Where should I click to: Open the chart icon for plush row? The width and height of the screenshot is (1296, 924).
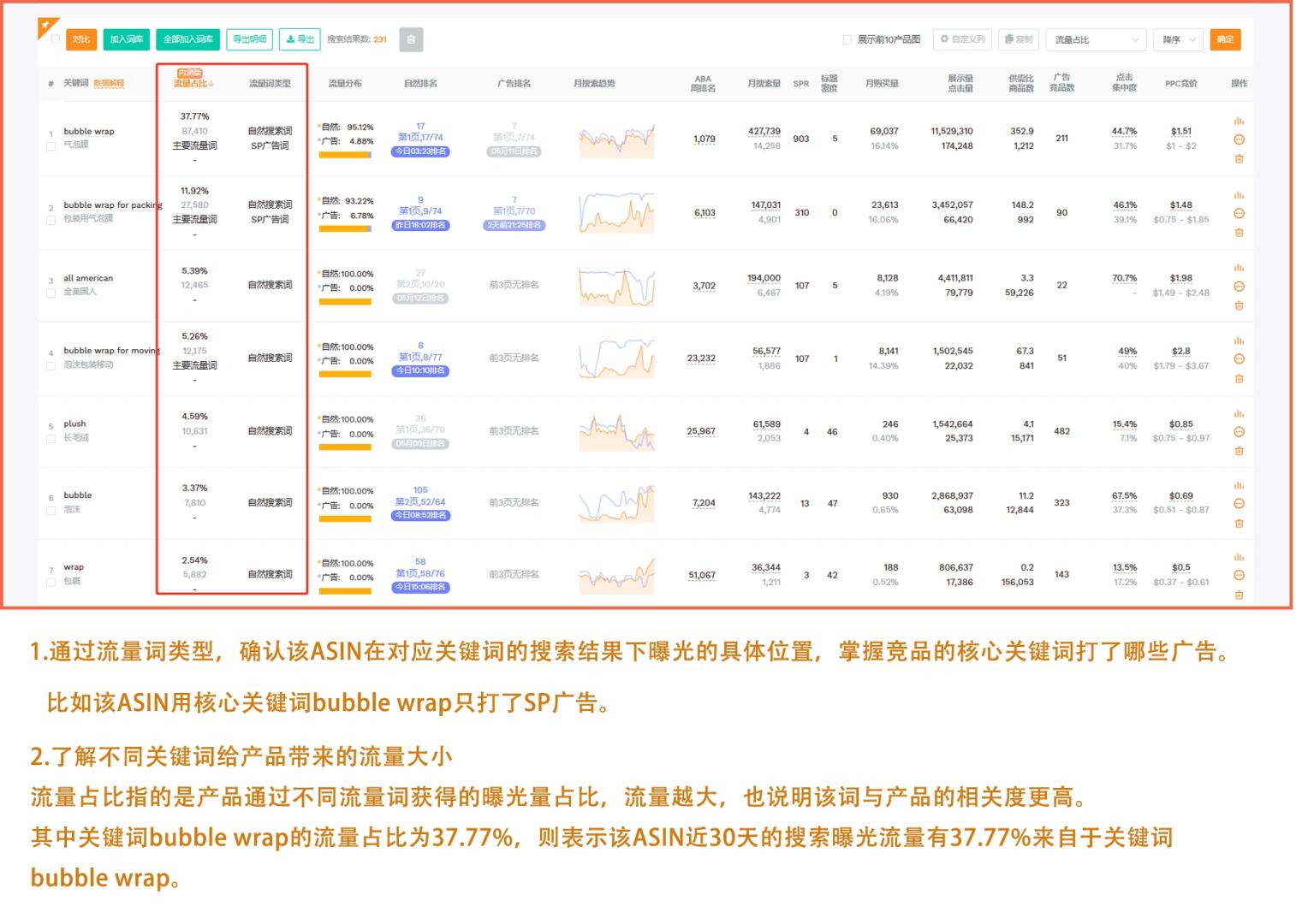(1239, 413)
